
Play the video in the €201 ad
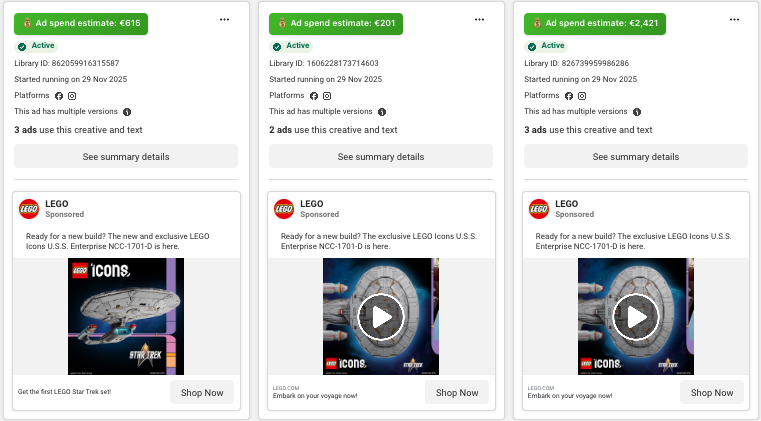[381, 317]
